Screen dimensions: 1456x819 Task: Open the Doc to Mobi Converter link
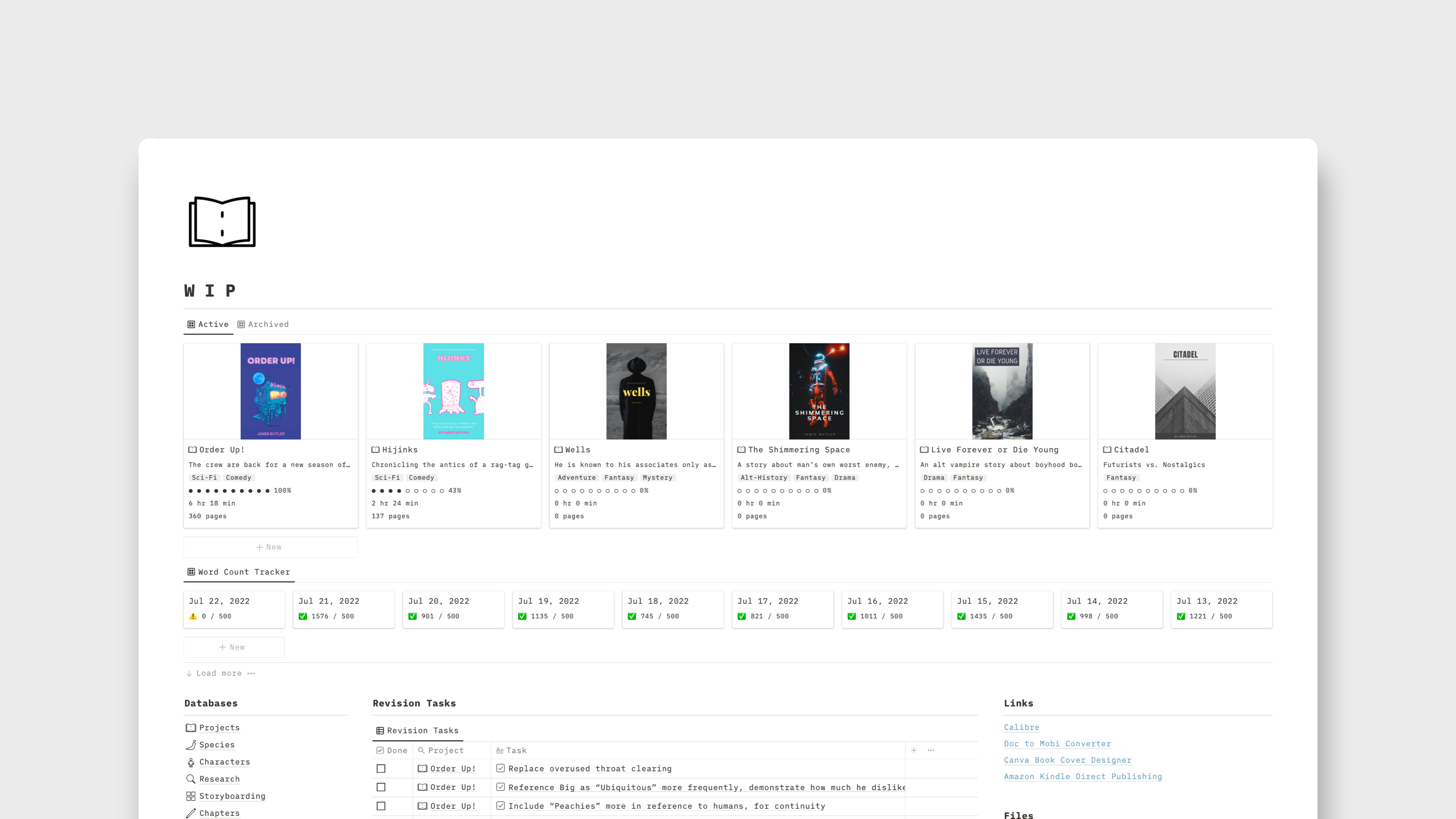[x=1057, y=743]
